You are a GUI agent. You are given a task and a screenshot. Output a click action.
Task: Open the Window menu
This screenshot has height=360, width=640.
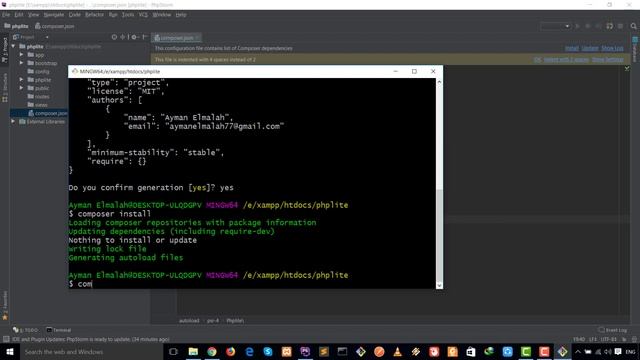[x=162, y=15]
